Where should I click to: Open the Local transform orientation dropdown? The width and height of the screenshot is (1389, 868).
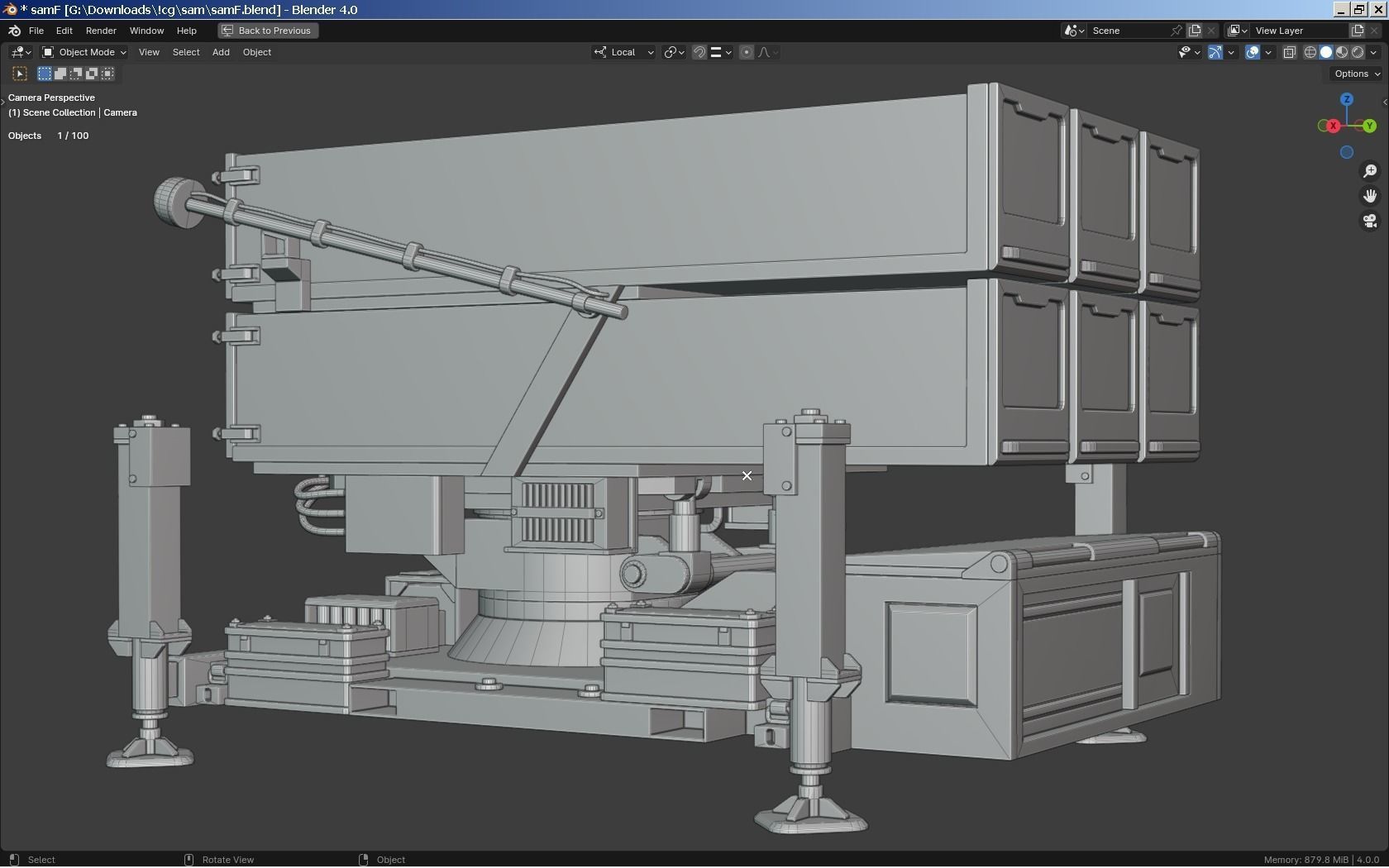coord(623,52)
